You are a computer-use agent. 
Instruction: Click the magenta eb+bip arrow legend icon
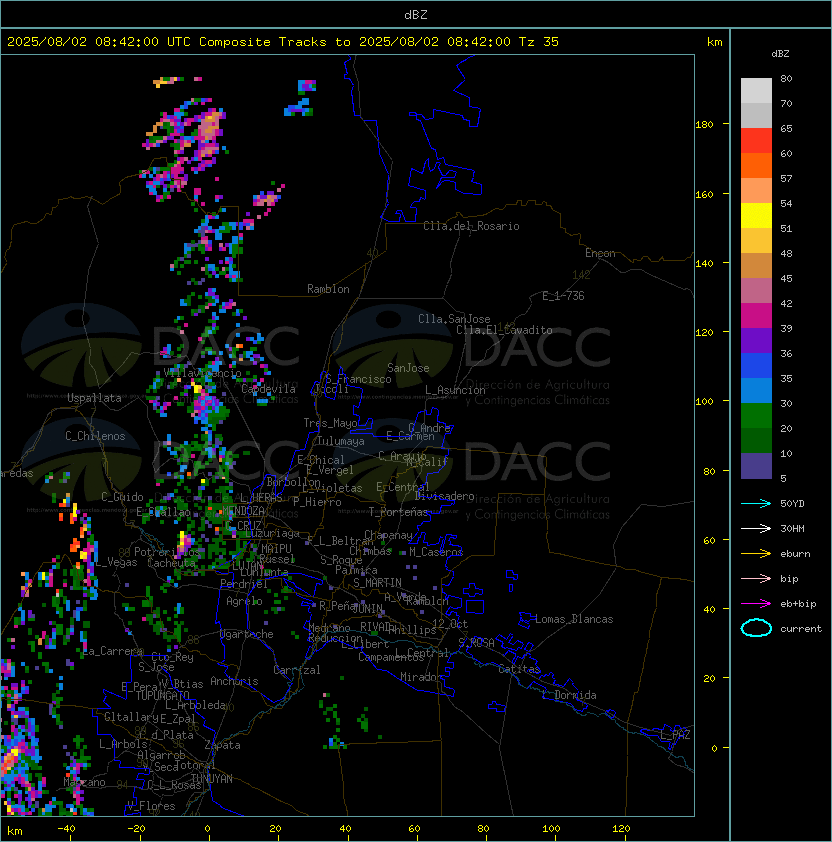coord(756,604)
